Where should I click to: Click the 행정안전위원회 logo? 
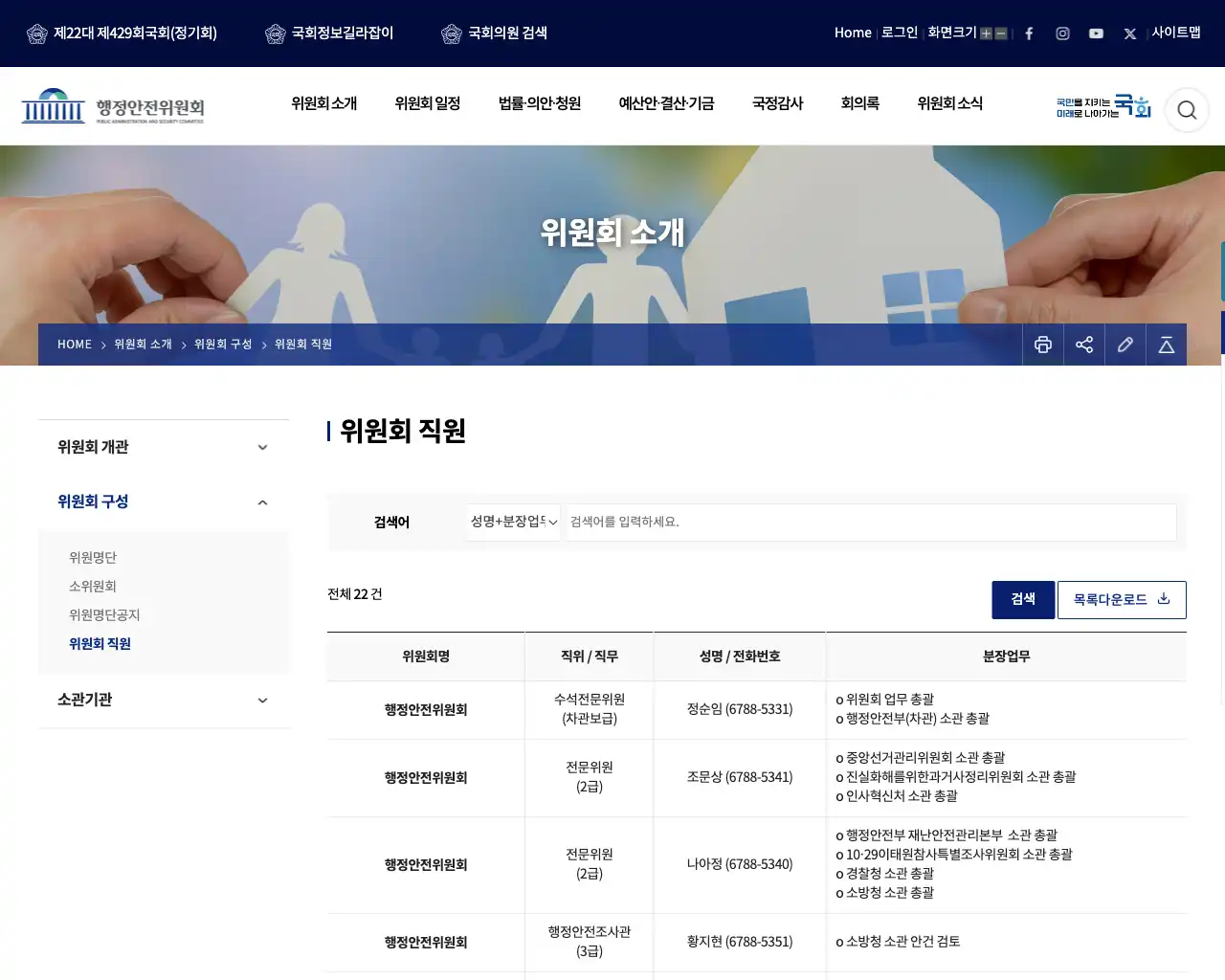point(113,107)
